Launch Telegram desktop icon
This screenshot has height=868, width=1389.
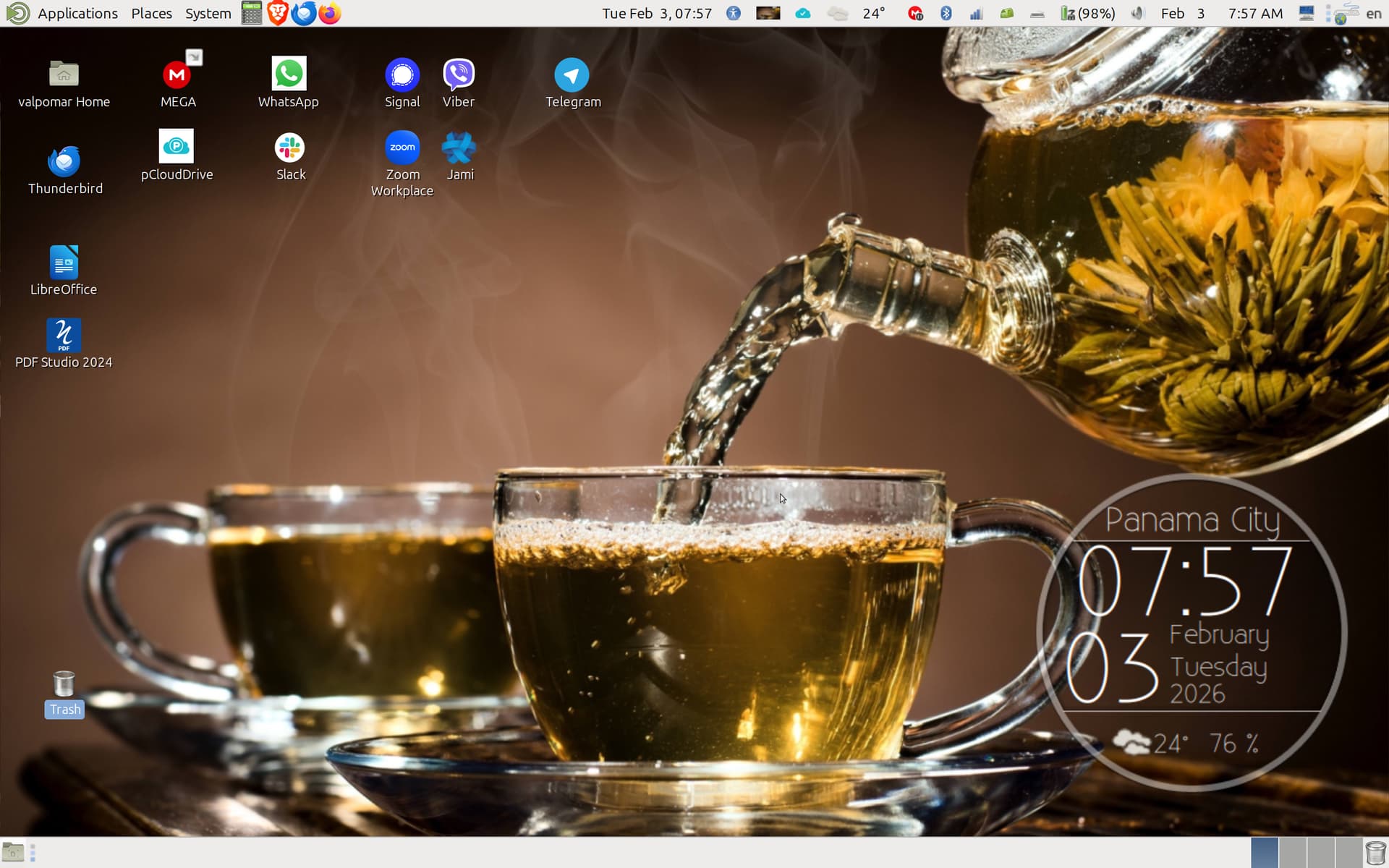click(572, 75)
